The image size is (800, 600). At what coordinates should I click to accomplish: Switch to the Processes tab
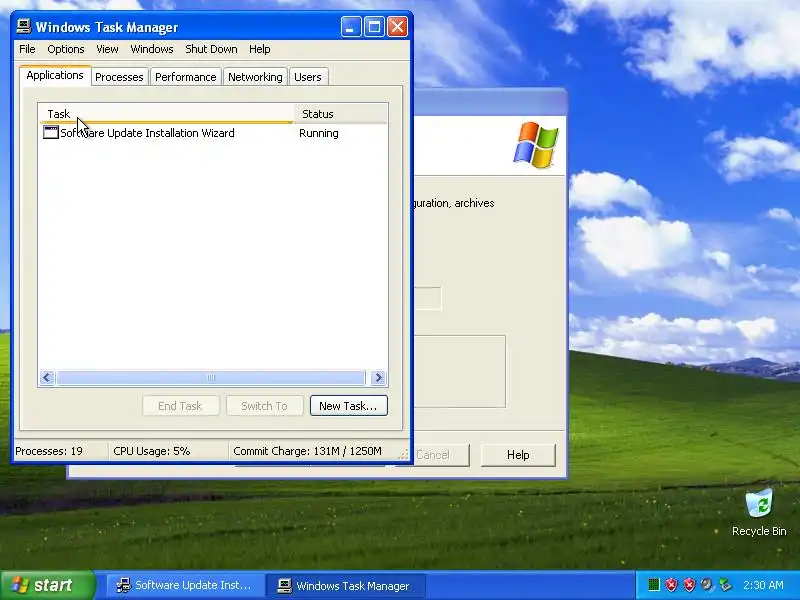tap(119, 77)
